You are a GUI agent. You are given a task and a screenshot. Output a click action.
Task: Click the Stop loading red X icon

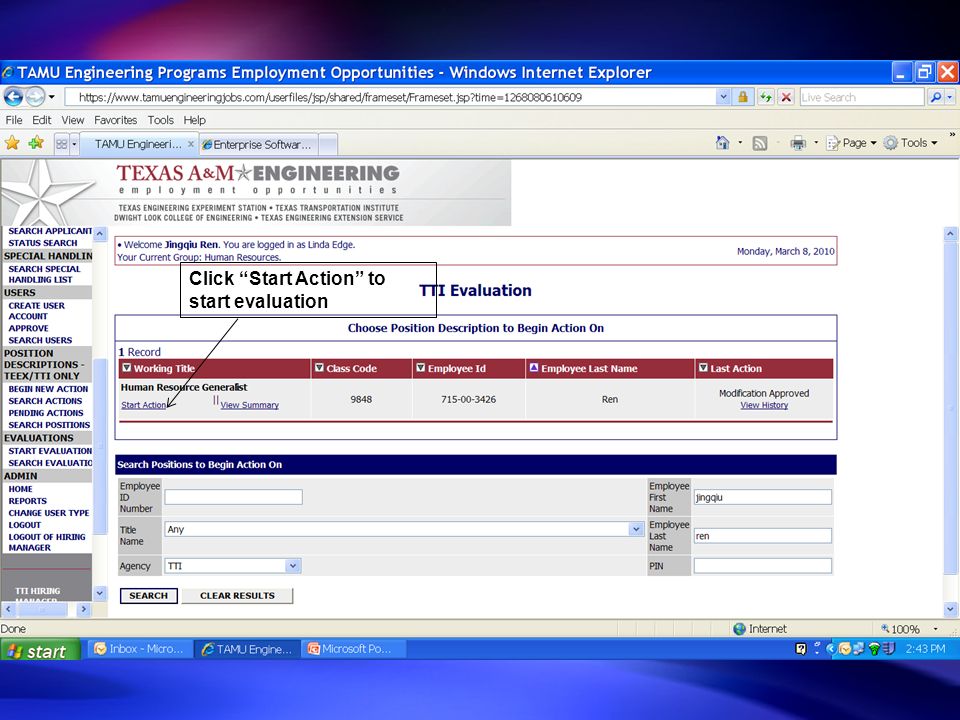point(787,97)
